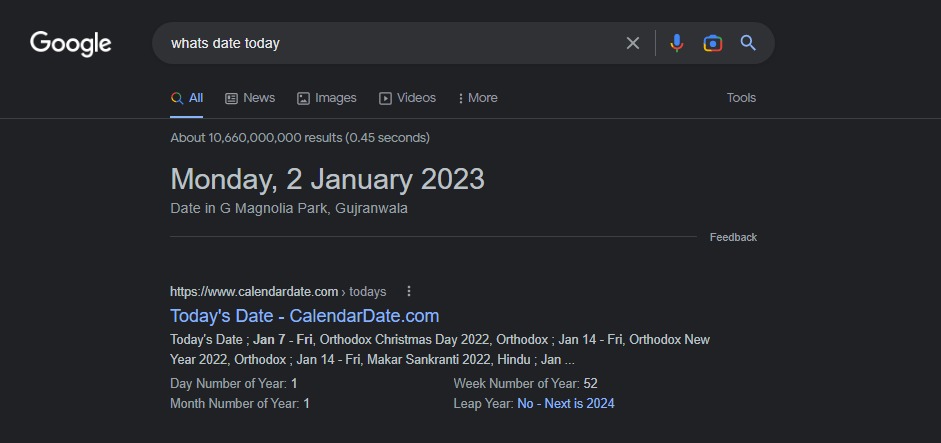Open the "No - Next is 2024" link

(565, 403)
